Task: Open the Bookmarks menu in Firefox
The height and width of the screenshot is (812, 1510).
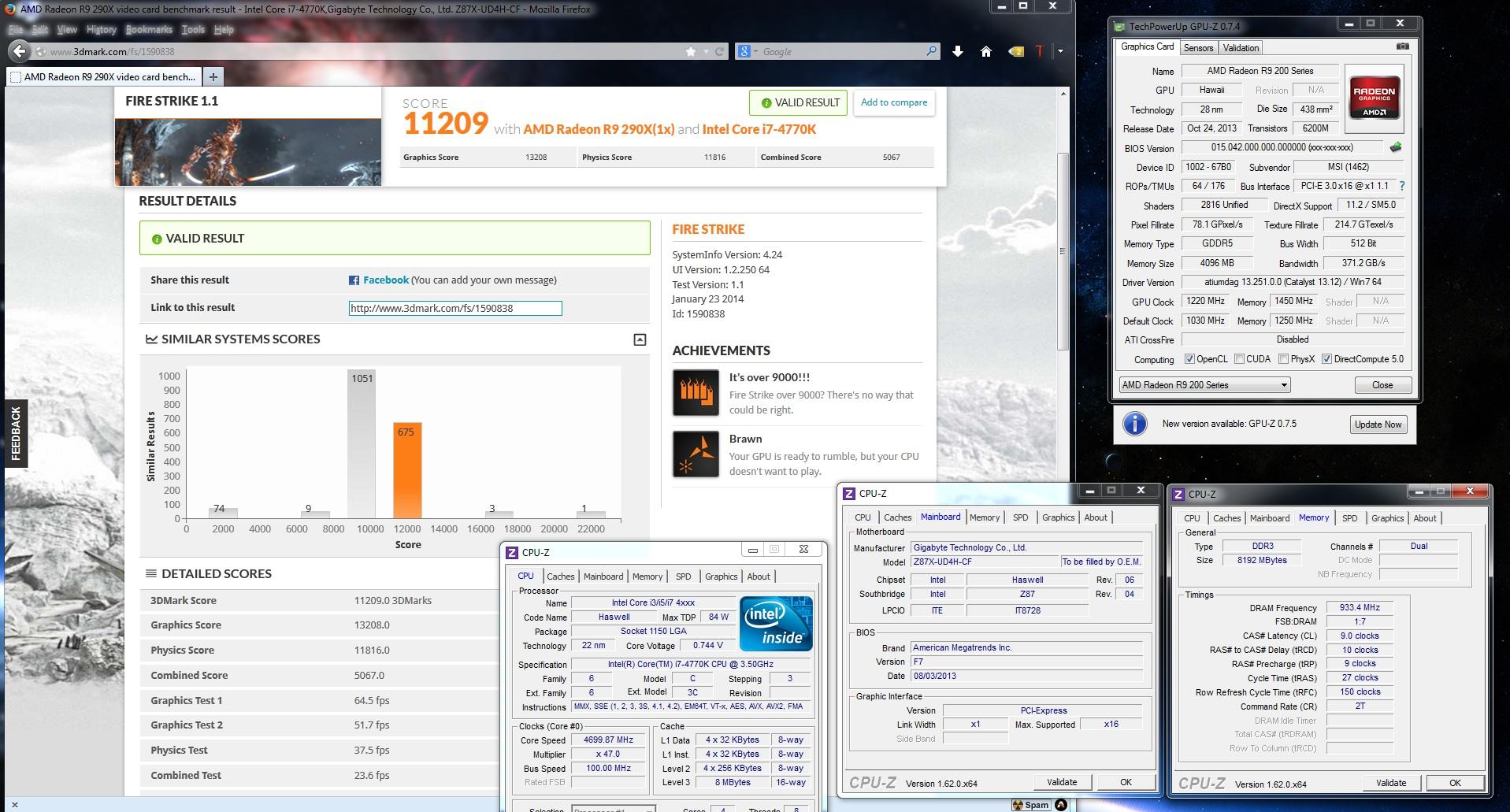Action: coord(149,30)
